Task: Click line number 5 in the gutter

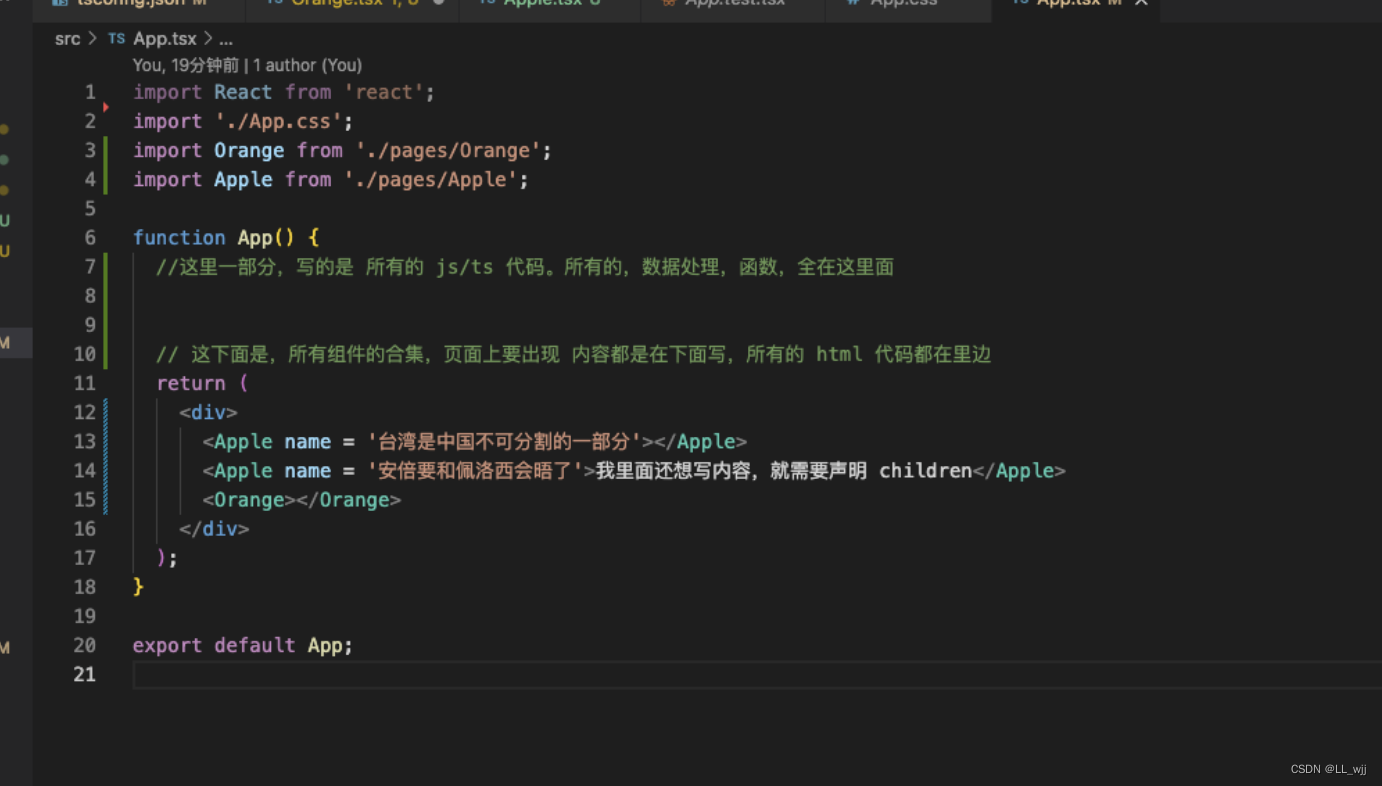Action: click(x=91, y=208)
